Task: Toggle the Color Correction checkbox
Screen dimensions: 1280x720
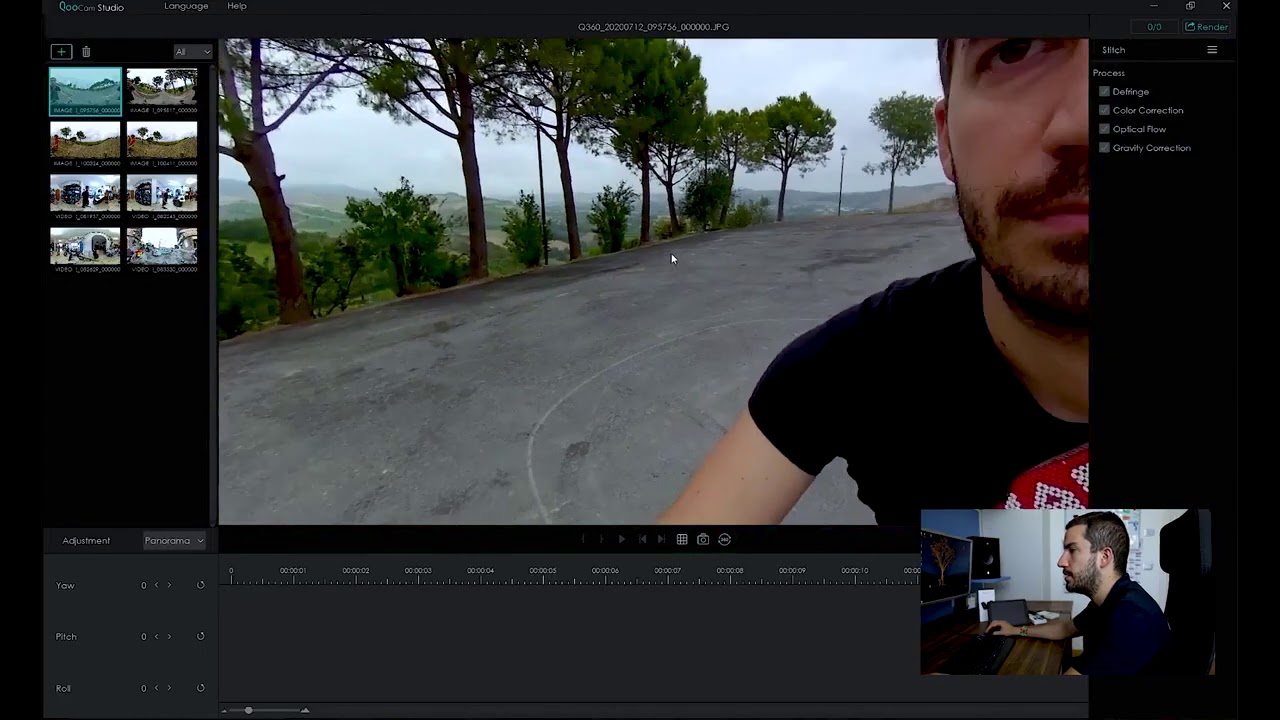Action: coord(1104,110)
